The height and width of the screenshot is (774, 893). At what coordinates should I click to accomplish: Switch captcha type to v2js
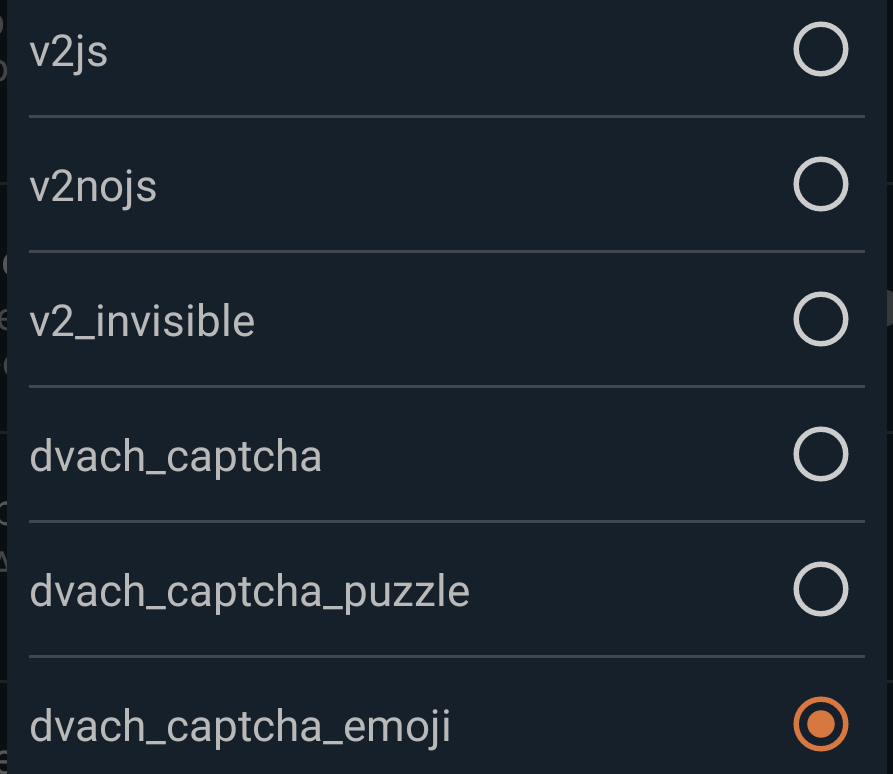820,50
